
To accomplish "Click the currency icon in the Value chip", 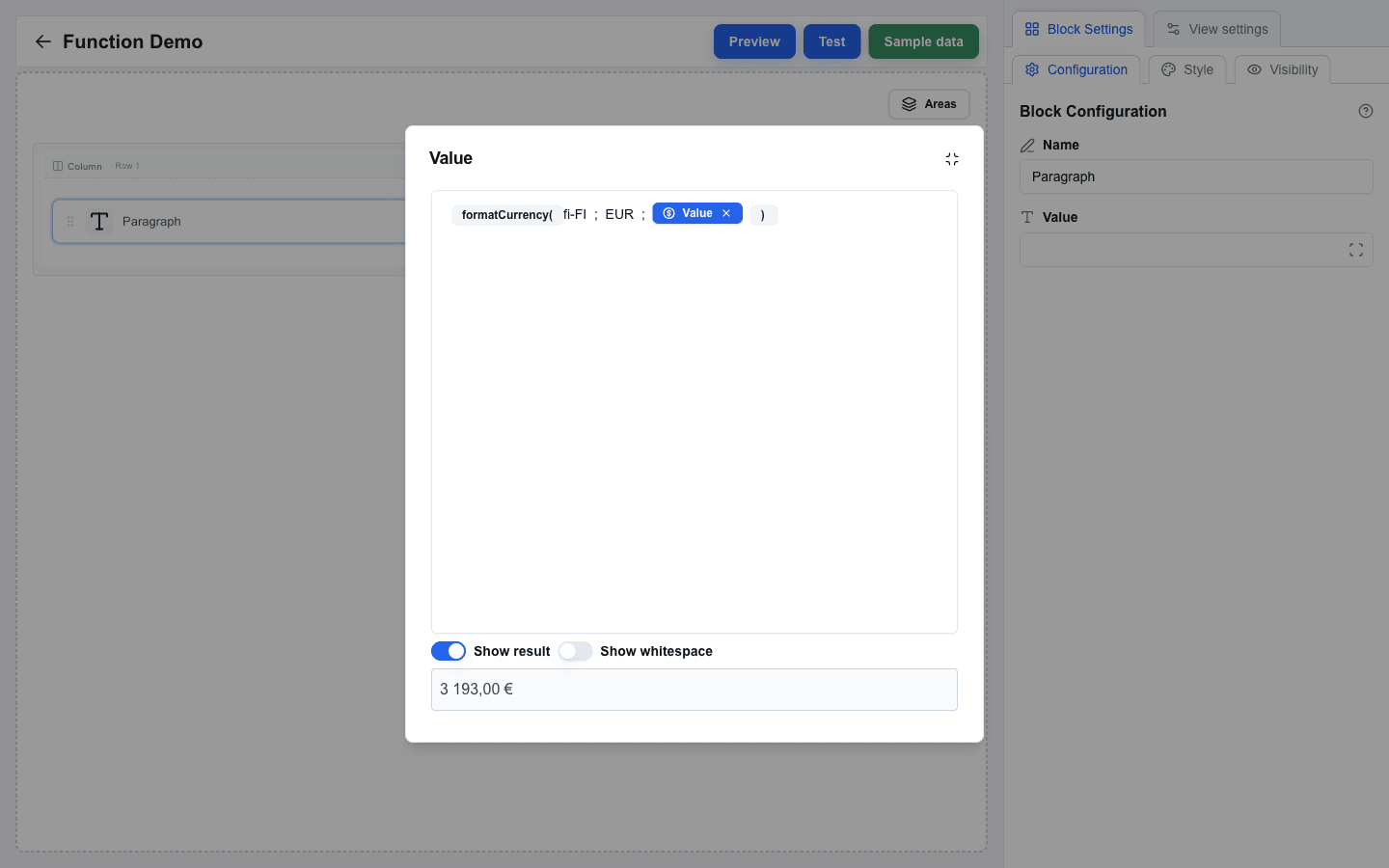I will (x=669, y=213).
